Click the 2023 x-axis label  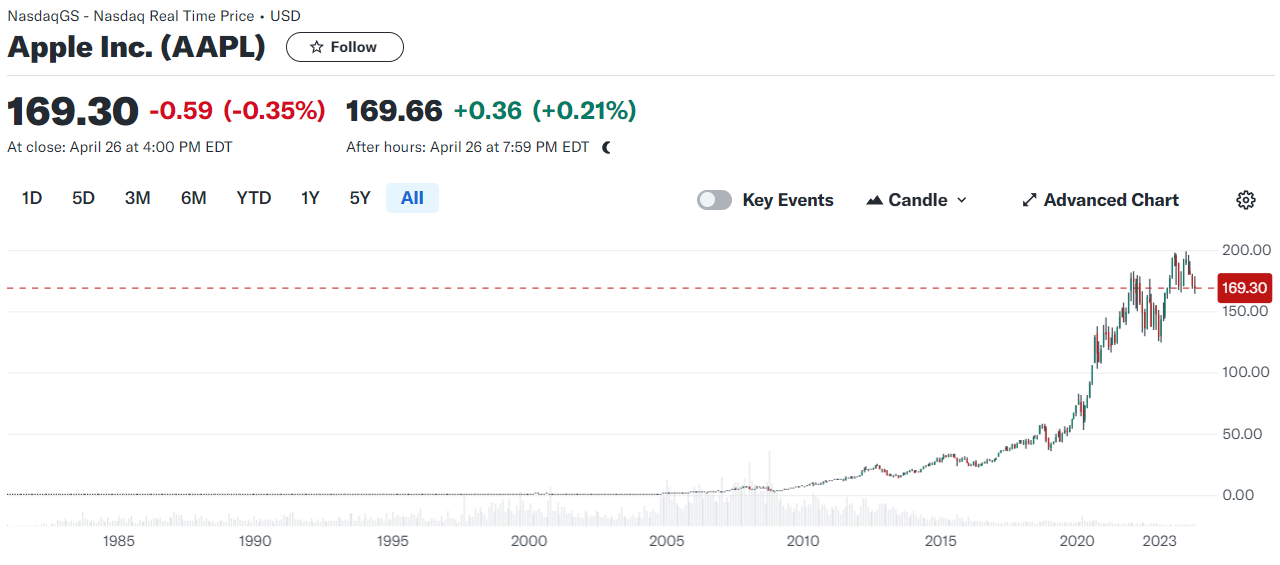tap(1159, 541)
